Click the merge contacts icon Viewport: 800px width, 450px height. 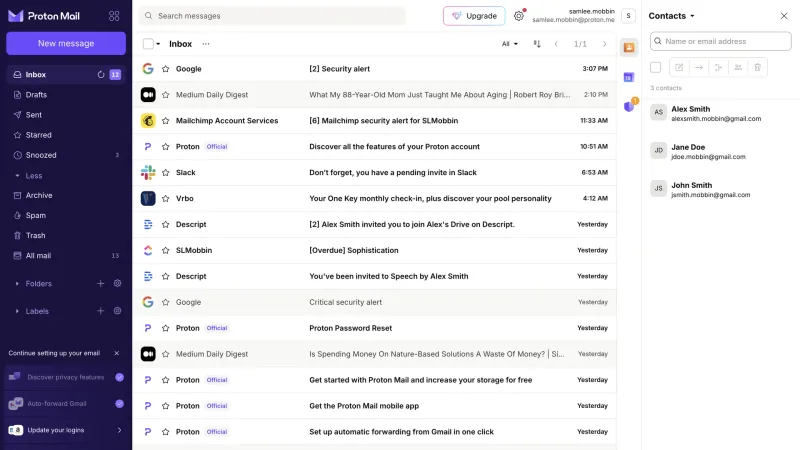tap(718, 67)
